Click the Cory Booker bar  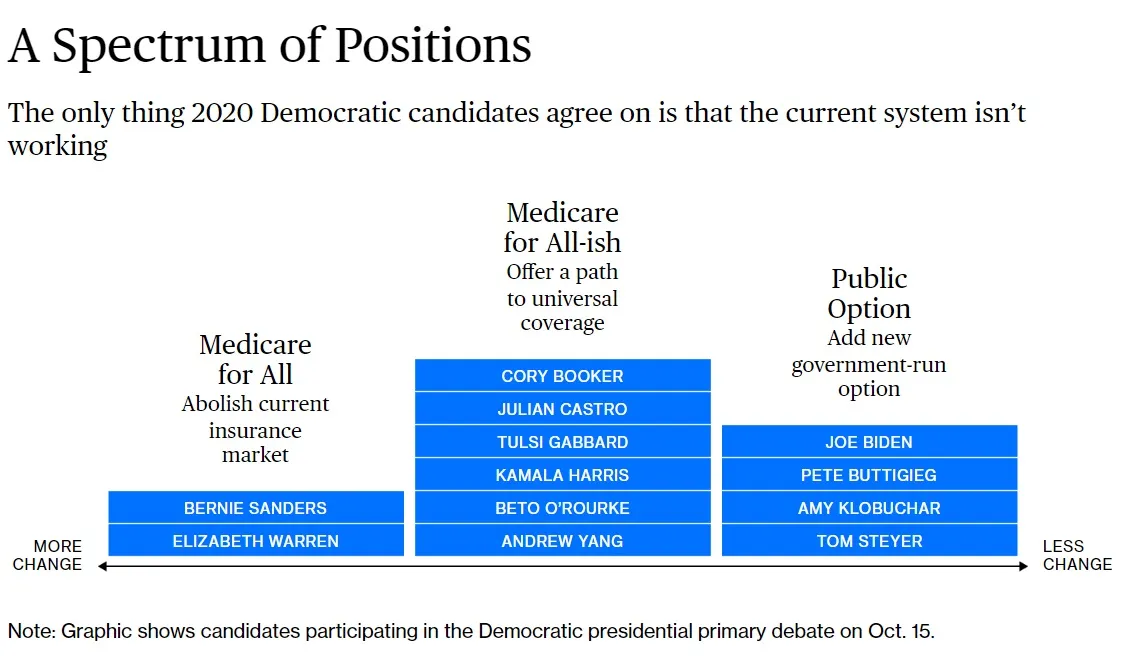[x=562, y=376]
